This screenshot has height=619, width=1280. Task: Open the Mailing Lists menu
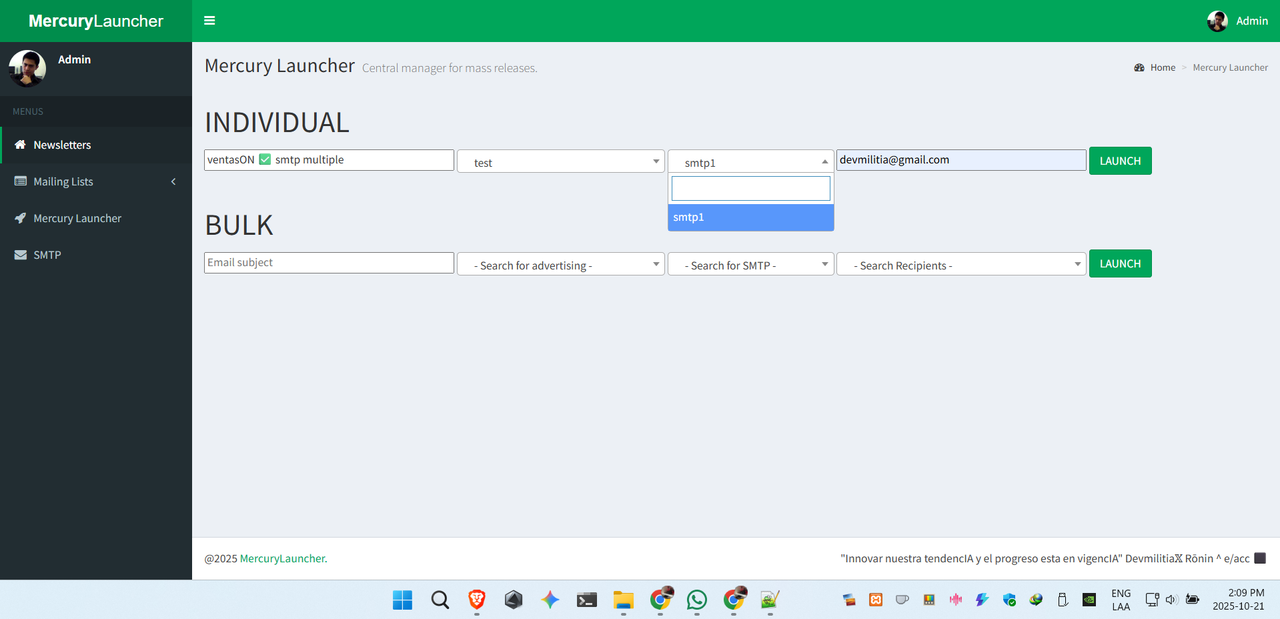(x=96, y=182)
